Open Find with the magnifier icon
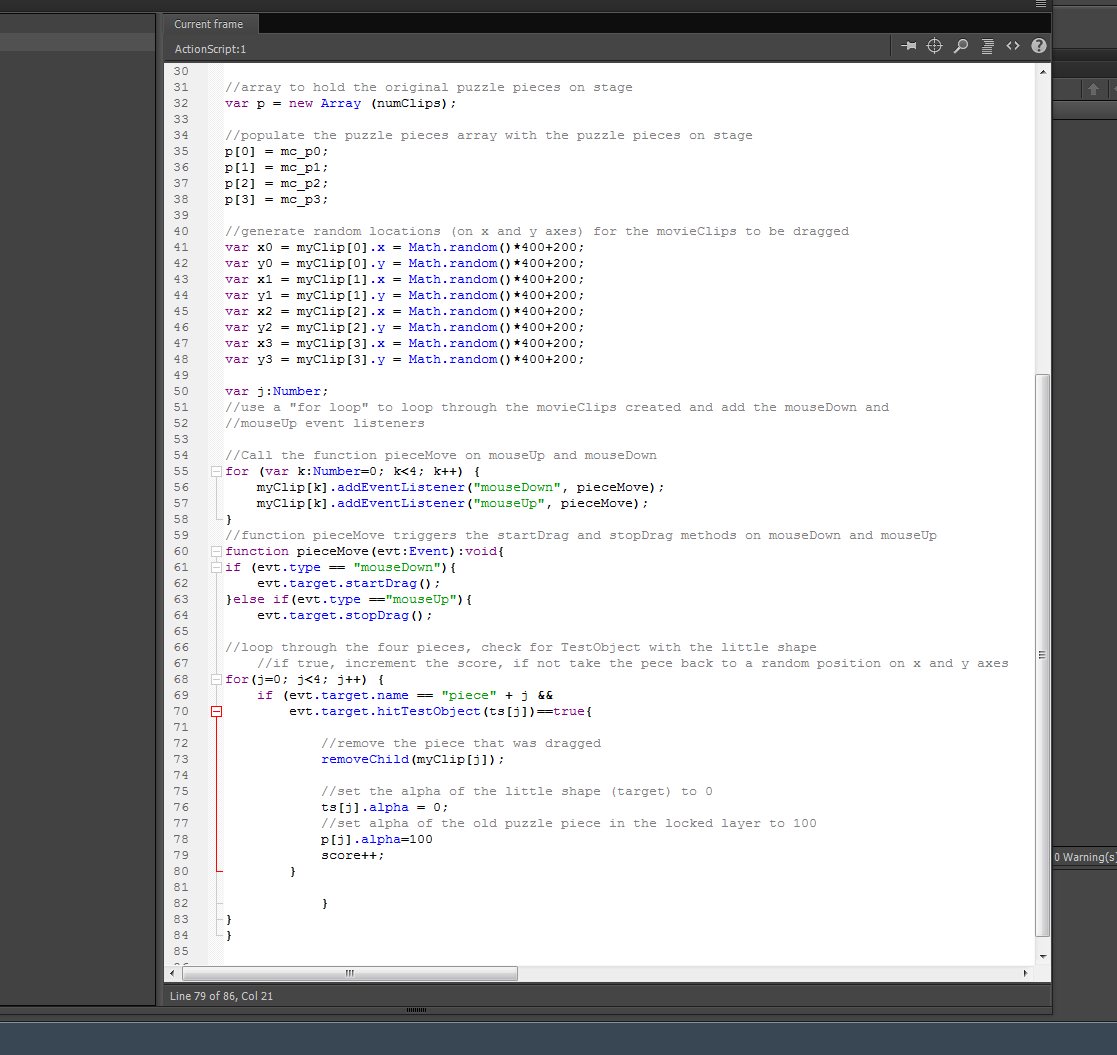This screenshot has height=1055, width=1117. [961, 46]
